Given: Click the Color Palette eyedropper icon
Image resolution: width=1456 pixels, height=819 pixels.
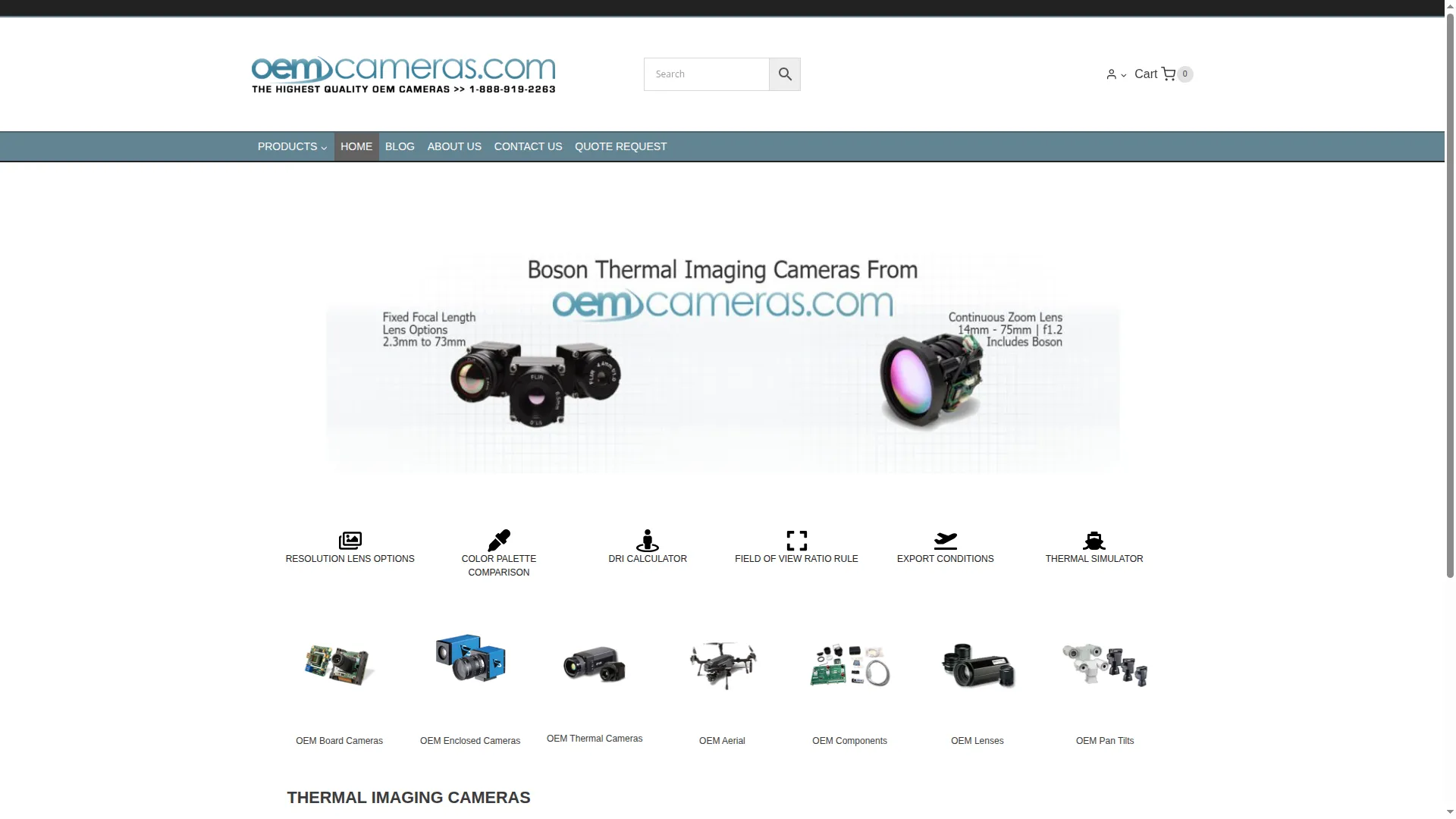Looking at the screenshot, I should click(499, 541).
